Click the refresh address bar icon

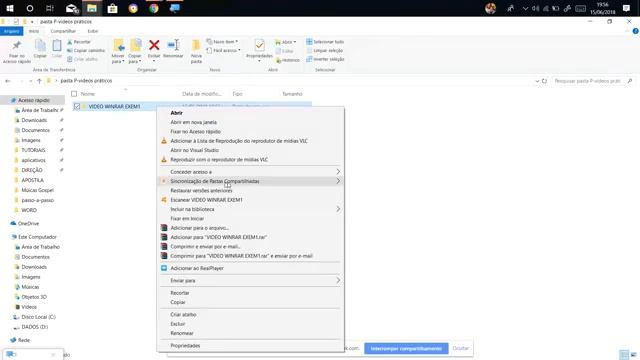coord(544,81)
